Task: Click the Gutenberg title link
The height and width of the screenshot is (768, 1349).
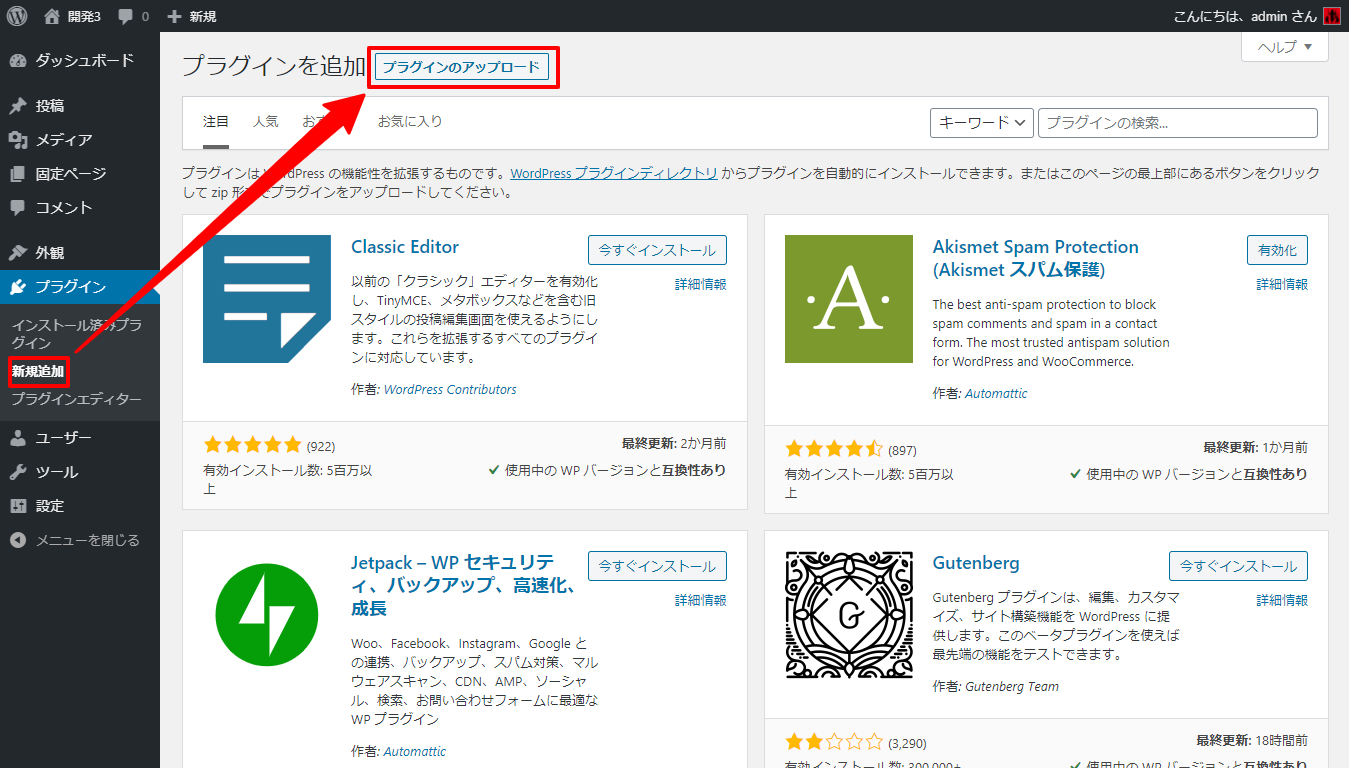Action: [976, 563]
